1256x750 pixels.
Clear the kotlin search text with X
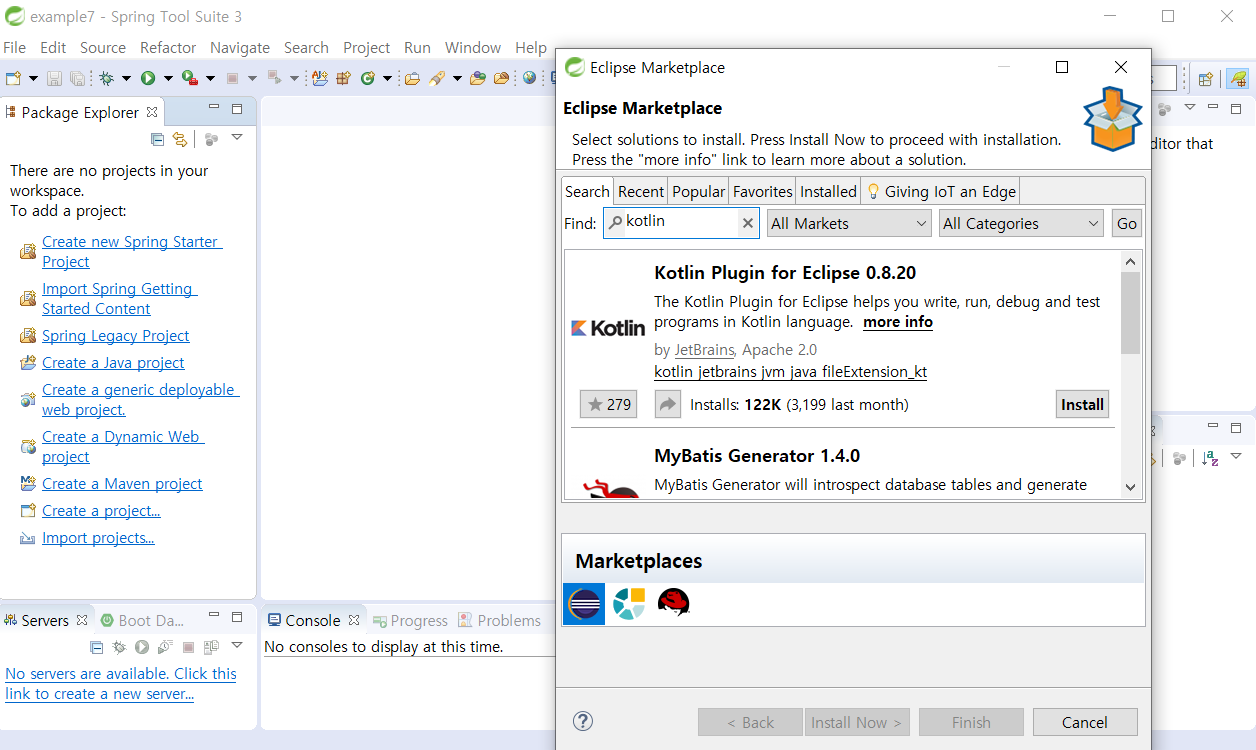coord(747,223)
